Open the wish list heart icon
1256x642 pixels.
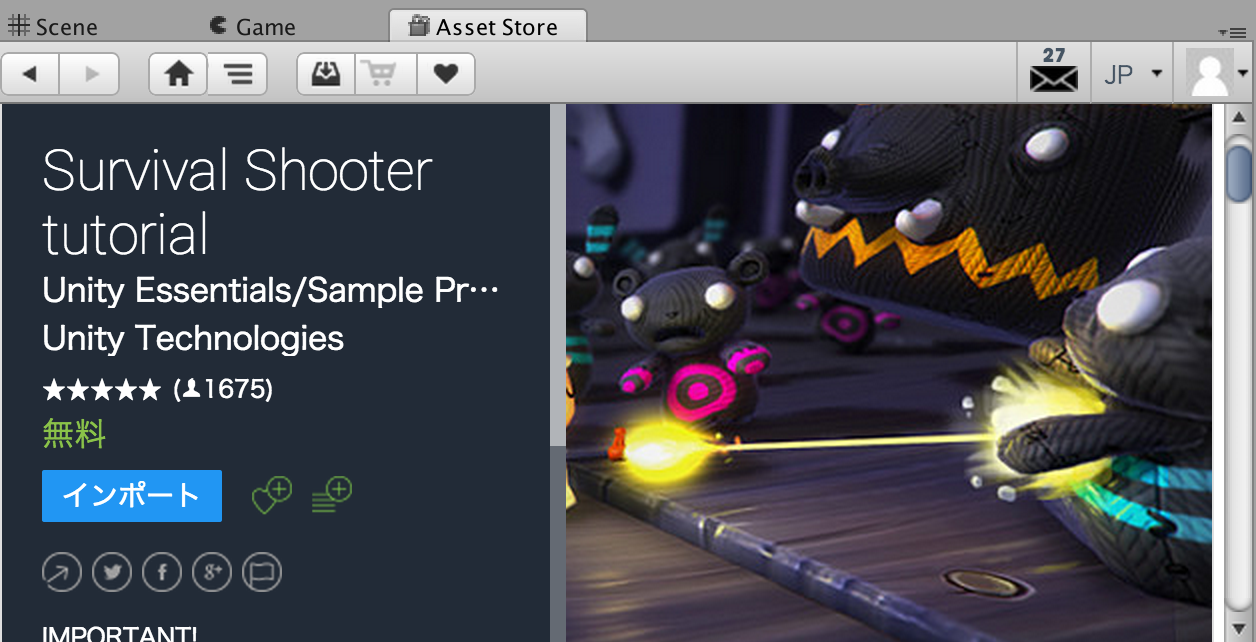446,74
